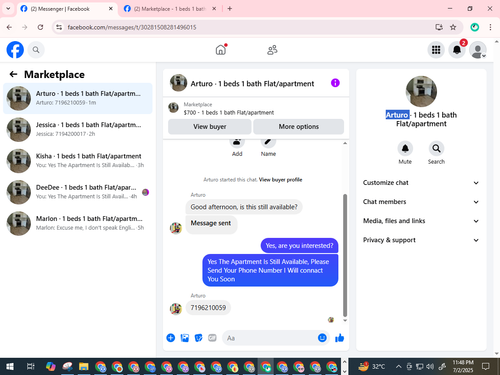This screenshot has height=375, width=500.
Task: Open the emoji picker smiley icon
Action: [x=322, y=338]
